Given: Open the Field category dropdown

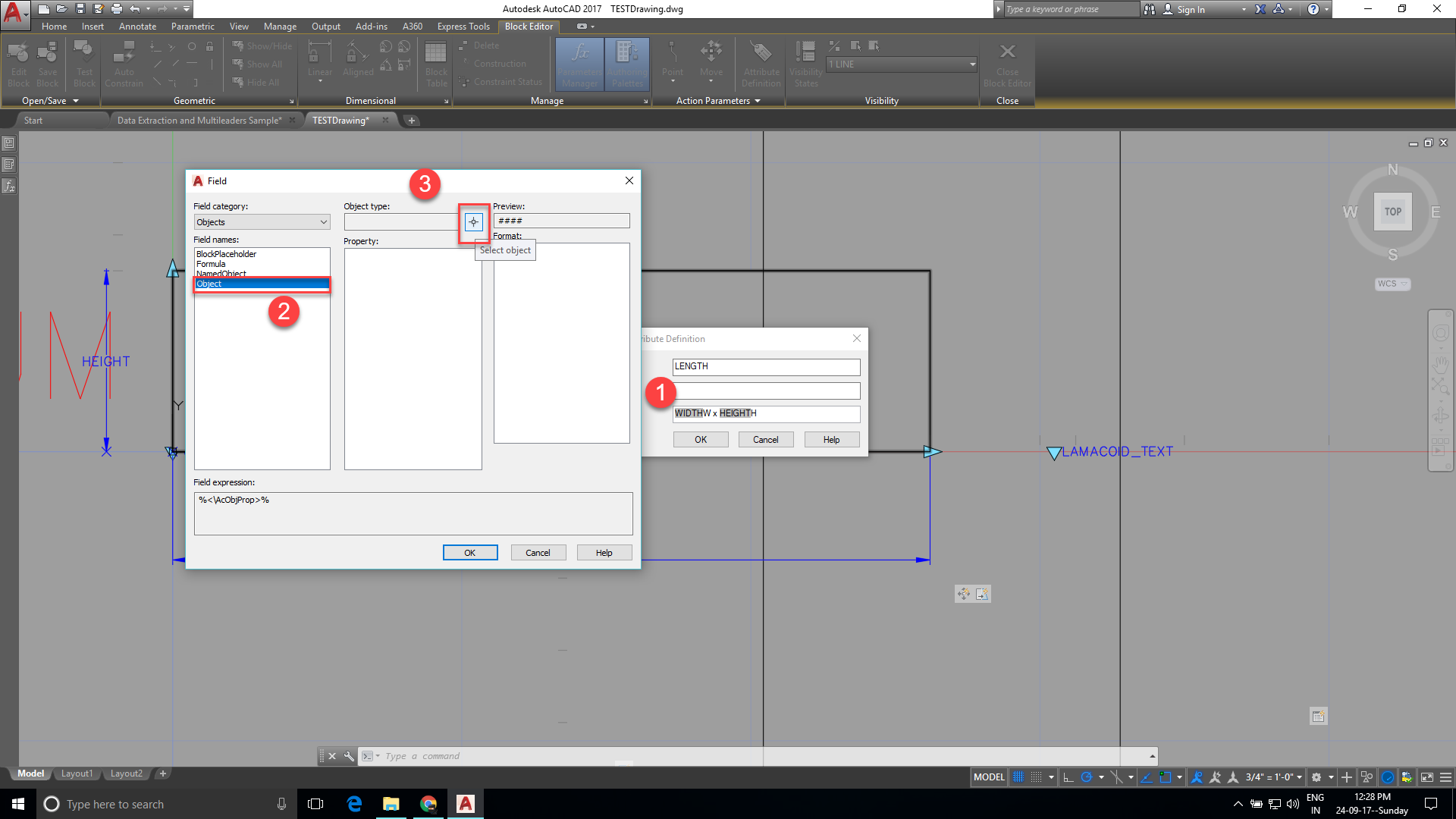Looking at the screenshot, I should tap(262, 222).
